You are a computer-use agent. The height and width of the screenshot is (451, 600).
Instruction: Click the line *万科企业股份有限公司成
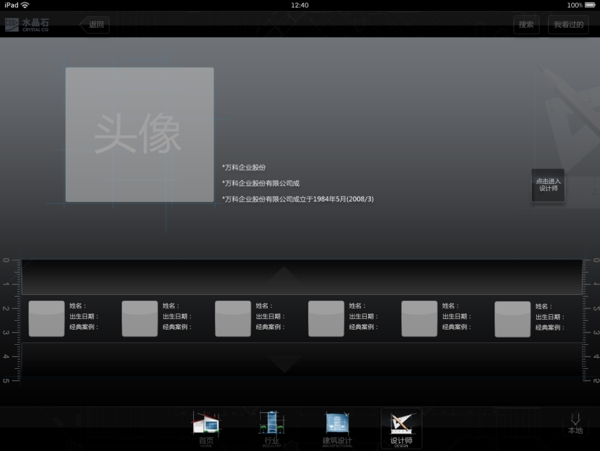point(261,184)
